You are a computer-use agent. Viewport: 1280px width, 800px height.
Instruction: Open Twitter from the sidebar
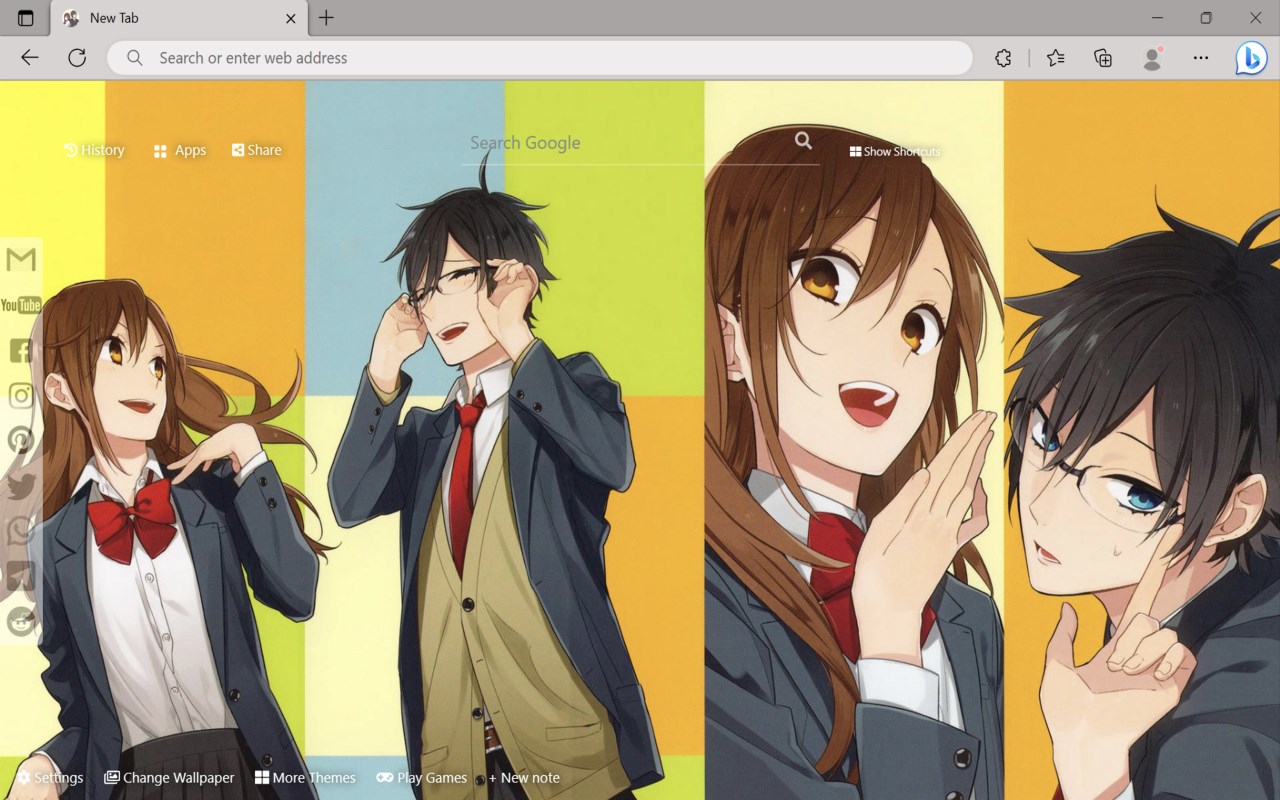[x=21, y=486]
